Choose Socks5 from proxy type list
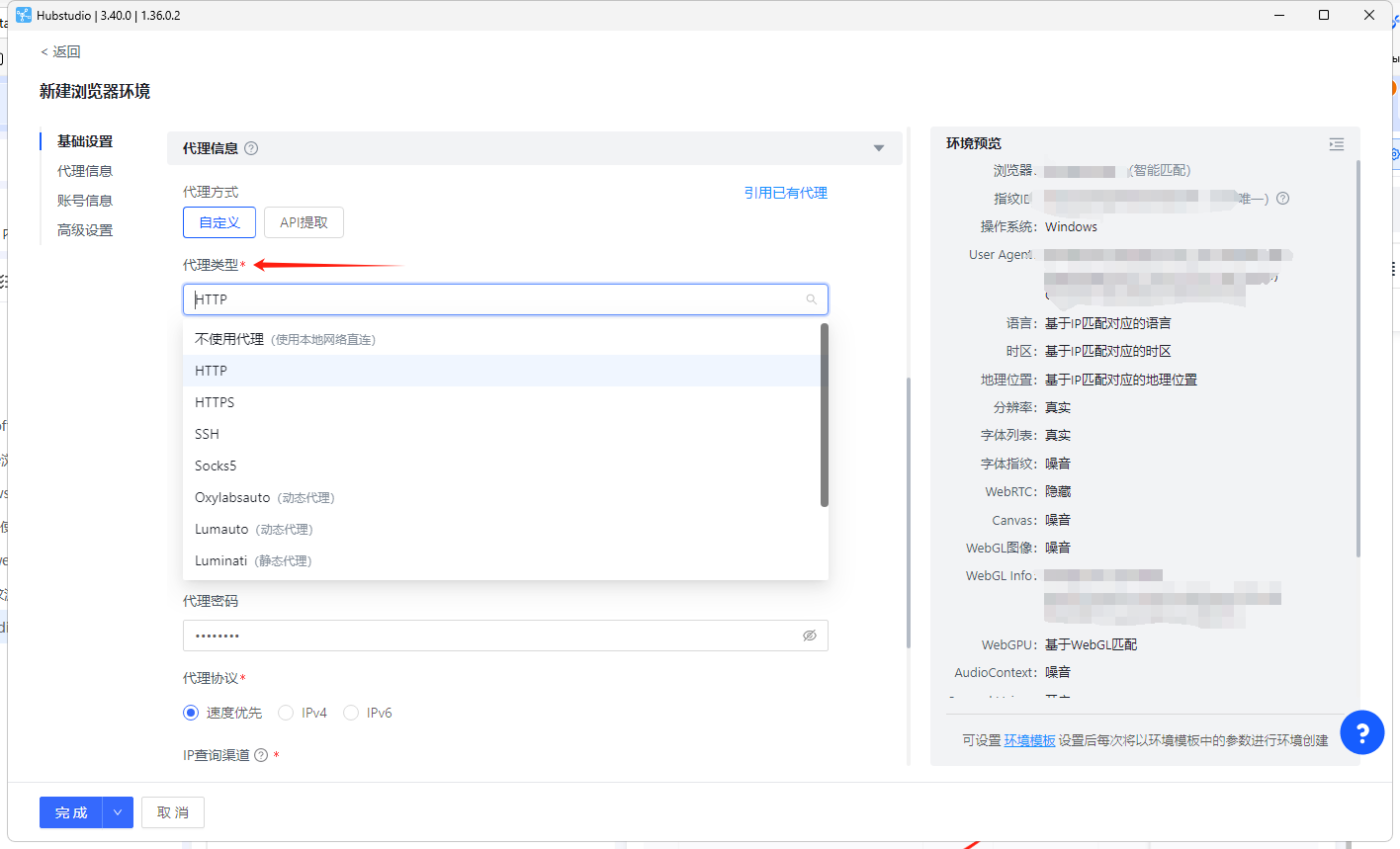This screenshot has height=849, width=1400. pos(216,466)
